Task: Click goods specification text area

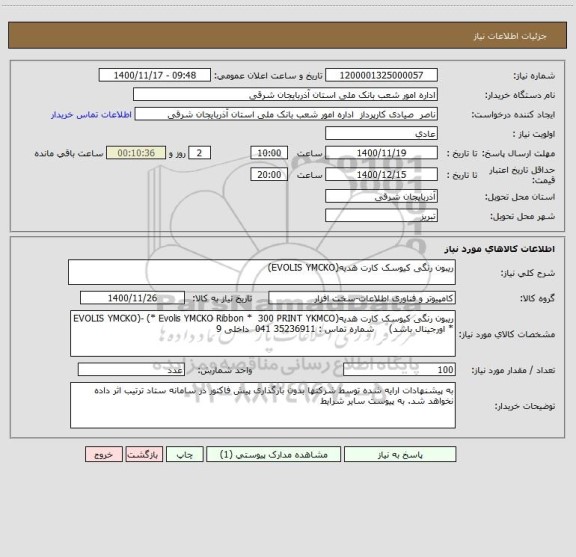Action: click(263, 334)
